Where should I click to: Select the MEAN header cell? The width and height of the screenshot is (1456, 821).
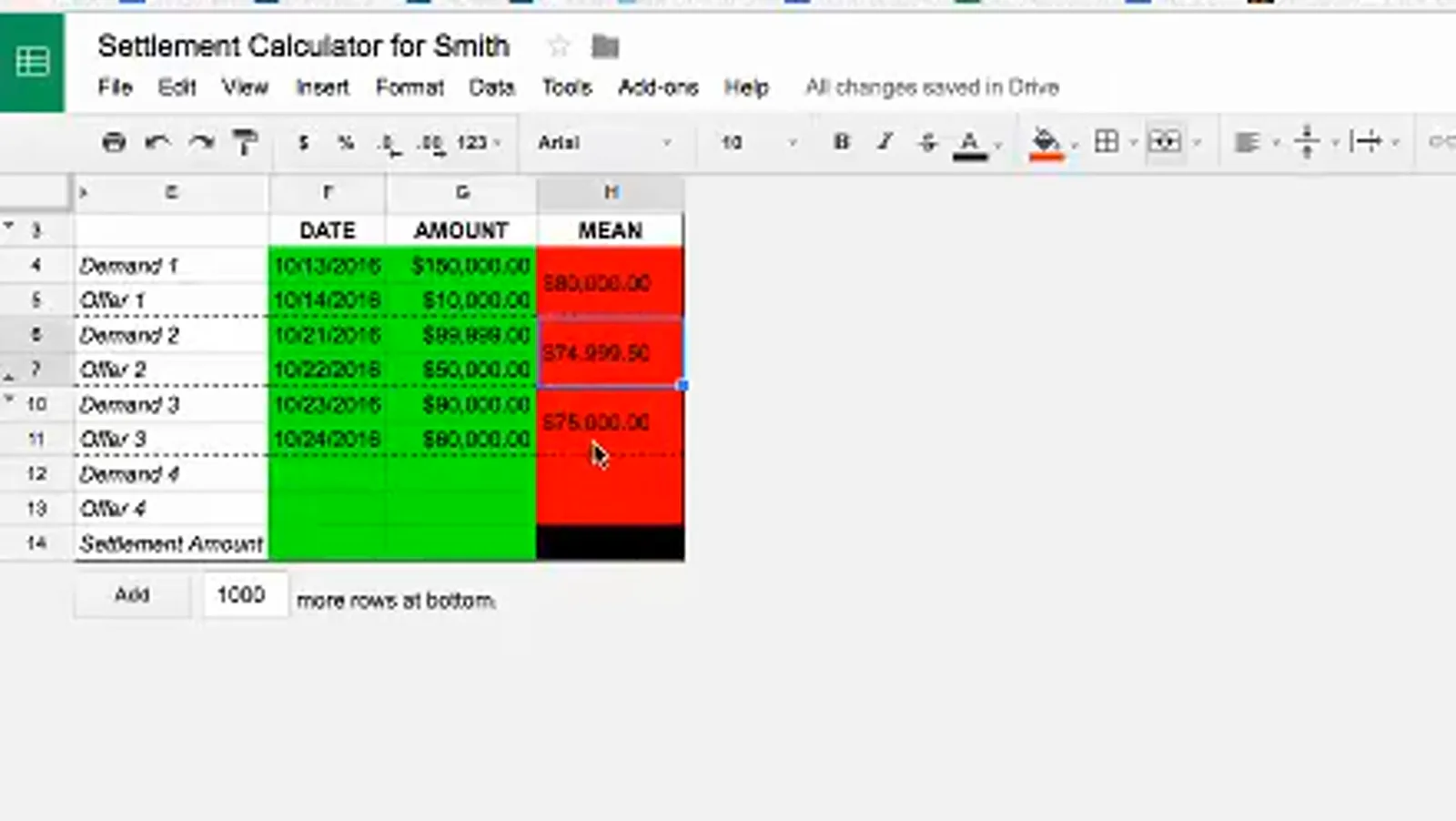coord(611,230)
